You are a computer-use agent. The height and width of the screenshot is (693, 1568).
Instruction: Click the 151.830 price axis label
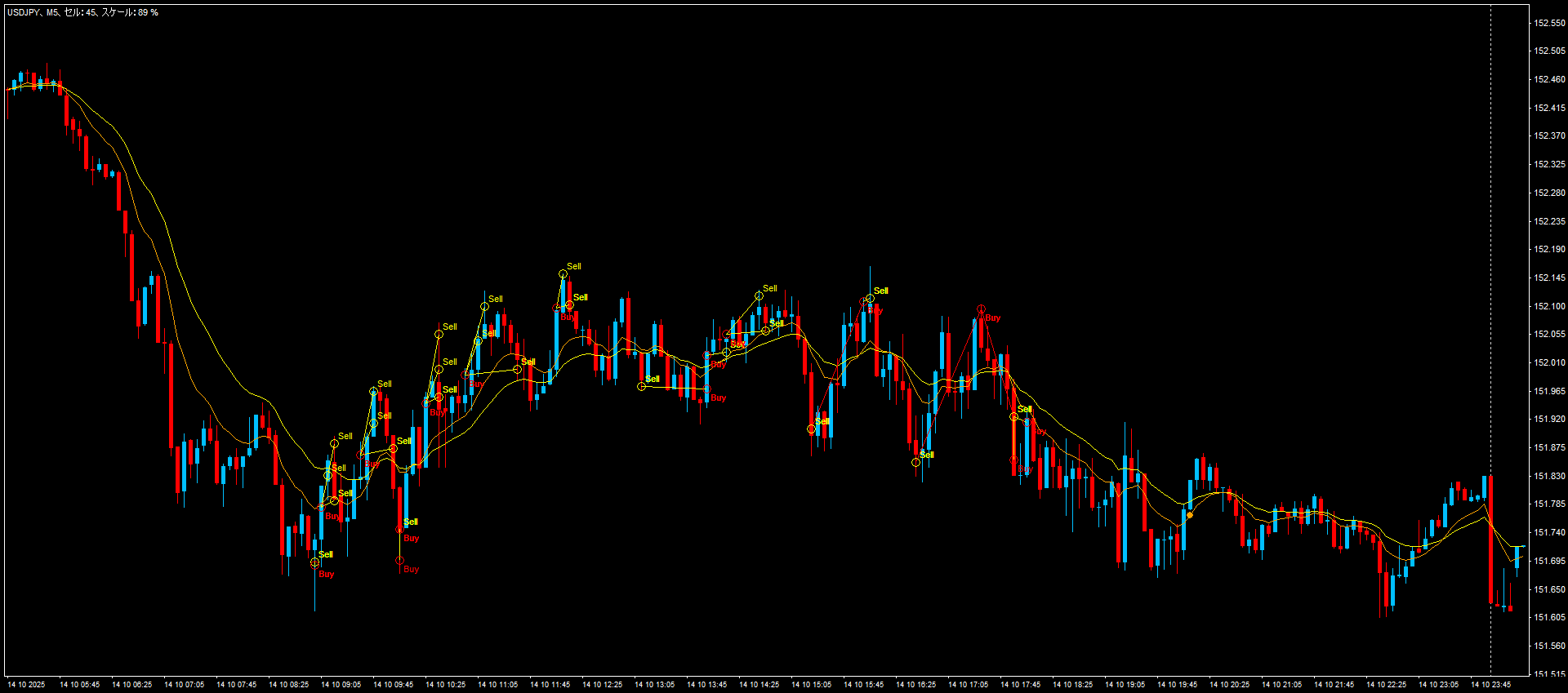(x=1549, y=476)
